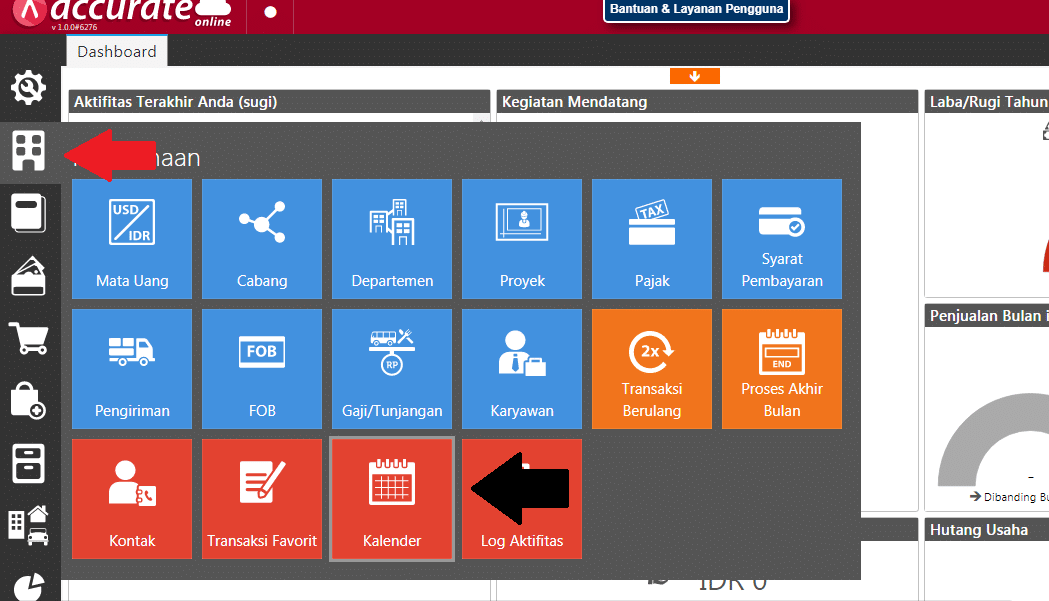The width and height of the screenshot is (1049, 601).
Task: Open the Kalender tile
Action: click(x=392, y=499)
